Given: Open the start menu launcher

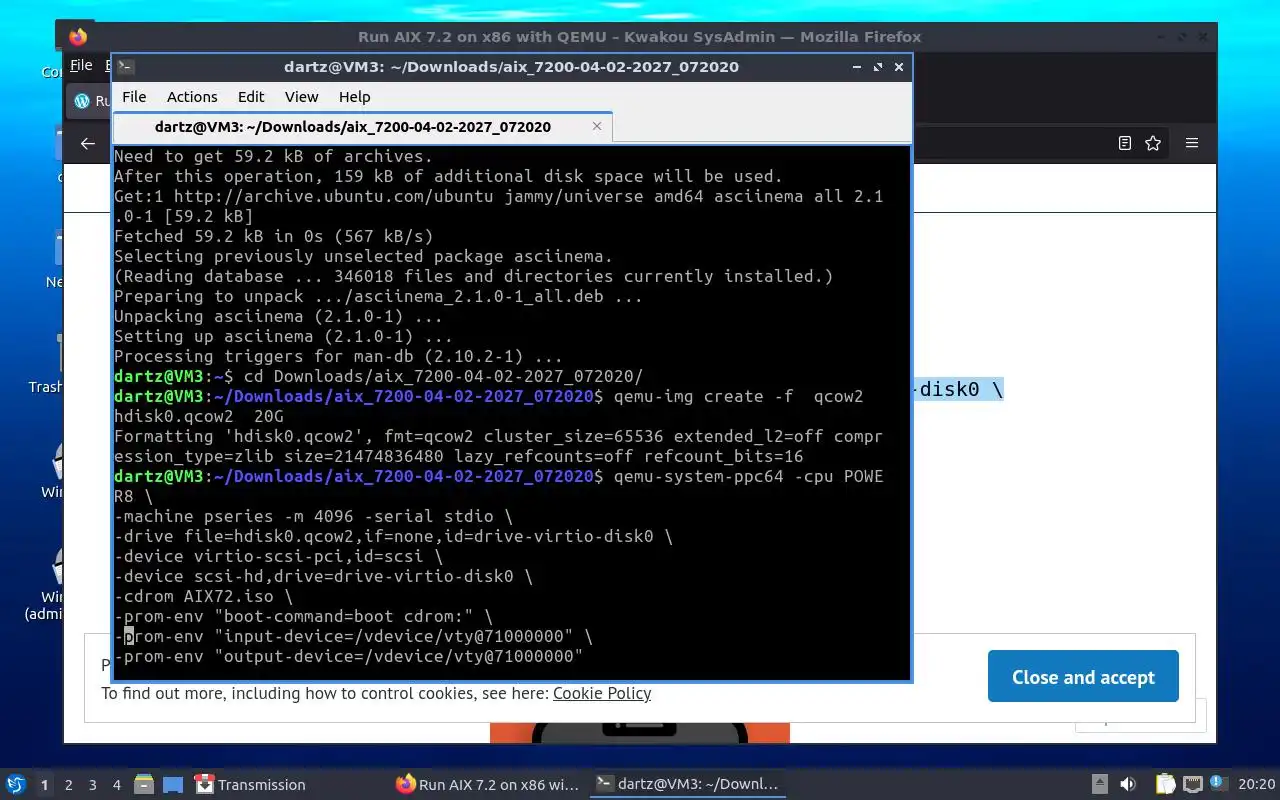Looking at the screenshot, I should 16,785.
